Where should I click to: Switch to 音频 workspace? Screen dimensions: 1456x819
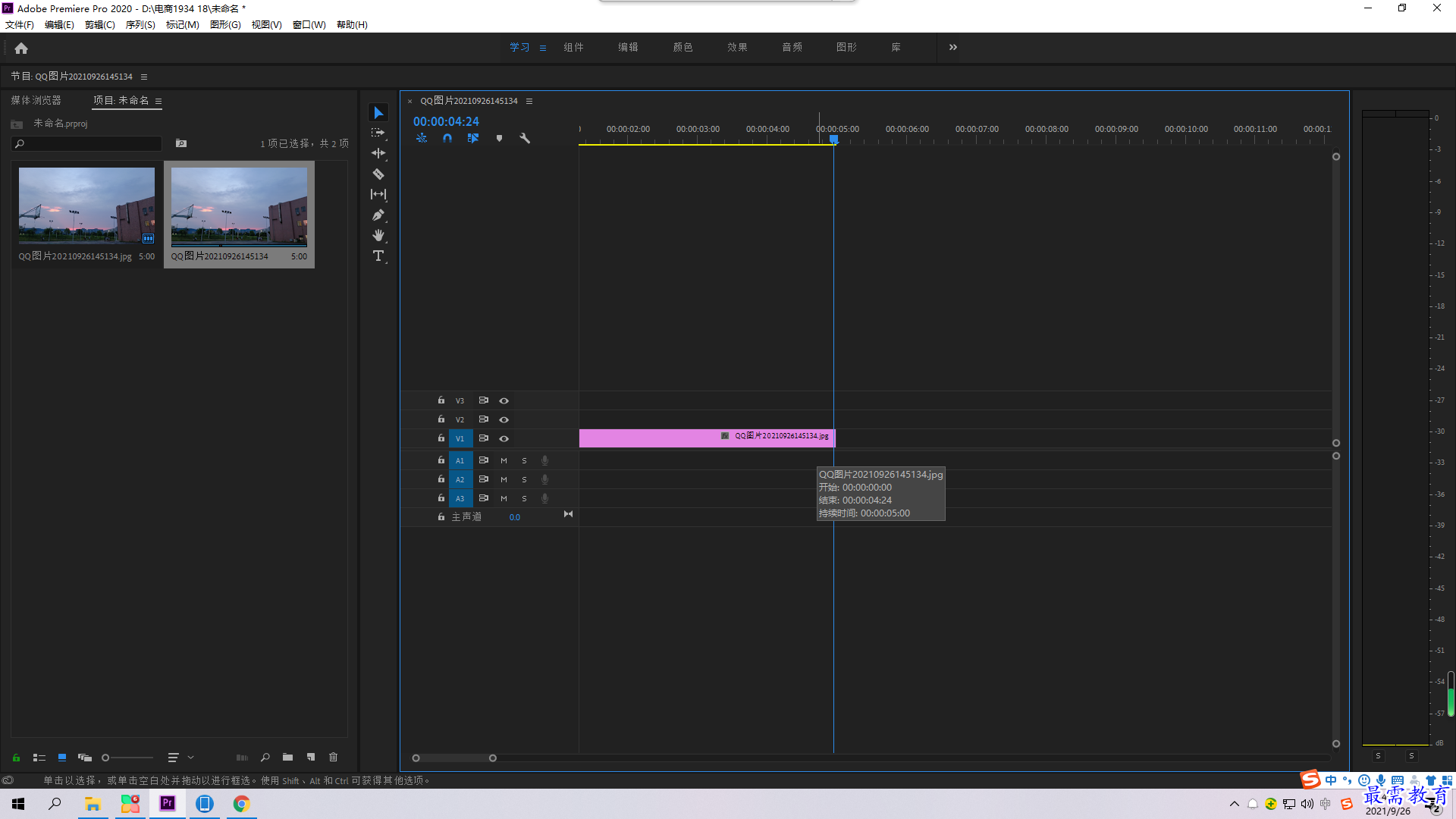tap(792, 47)
